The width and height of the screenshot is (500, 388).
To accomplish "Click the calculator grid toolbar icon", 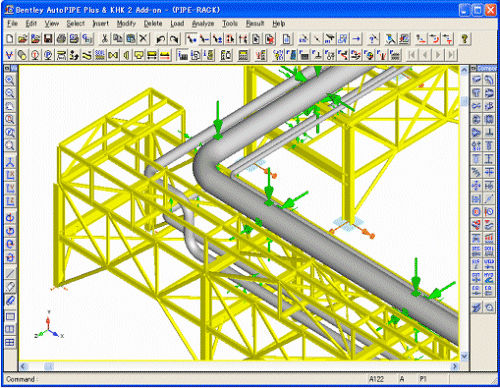I will [243, 55].
